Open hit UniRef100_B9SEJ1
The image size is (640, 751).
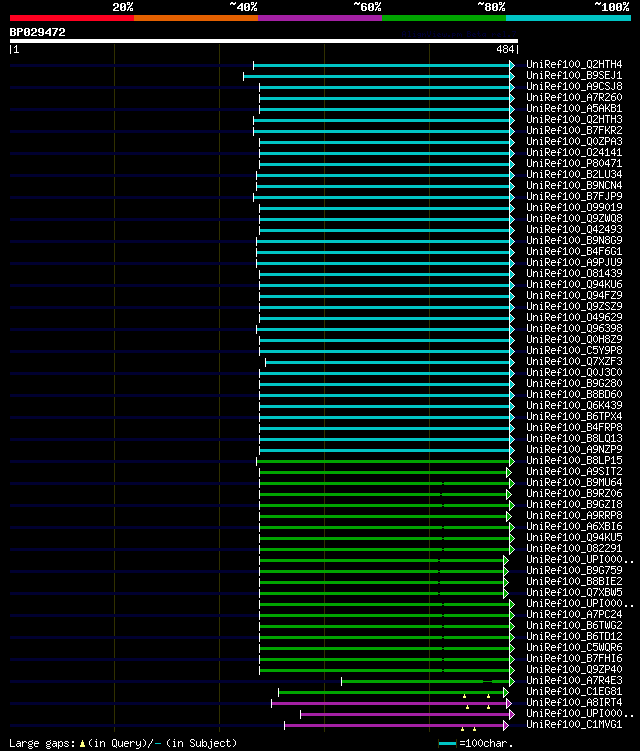(574, 75)
